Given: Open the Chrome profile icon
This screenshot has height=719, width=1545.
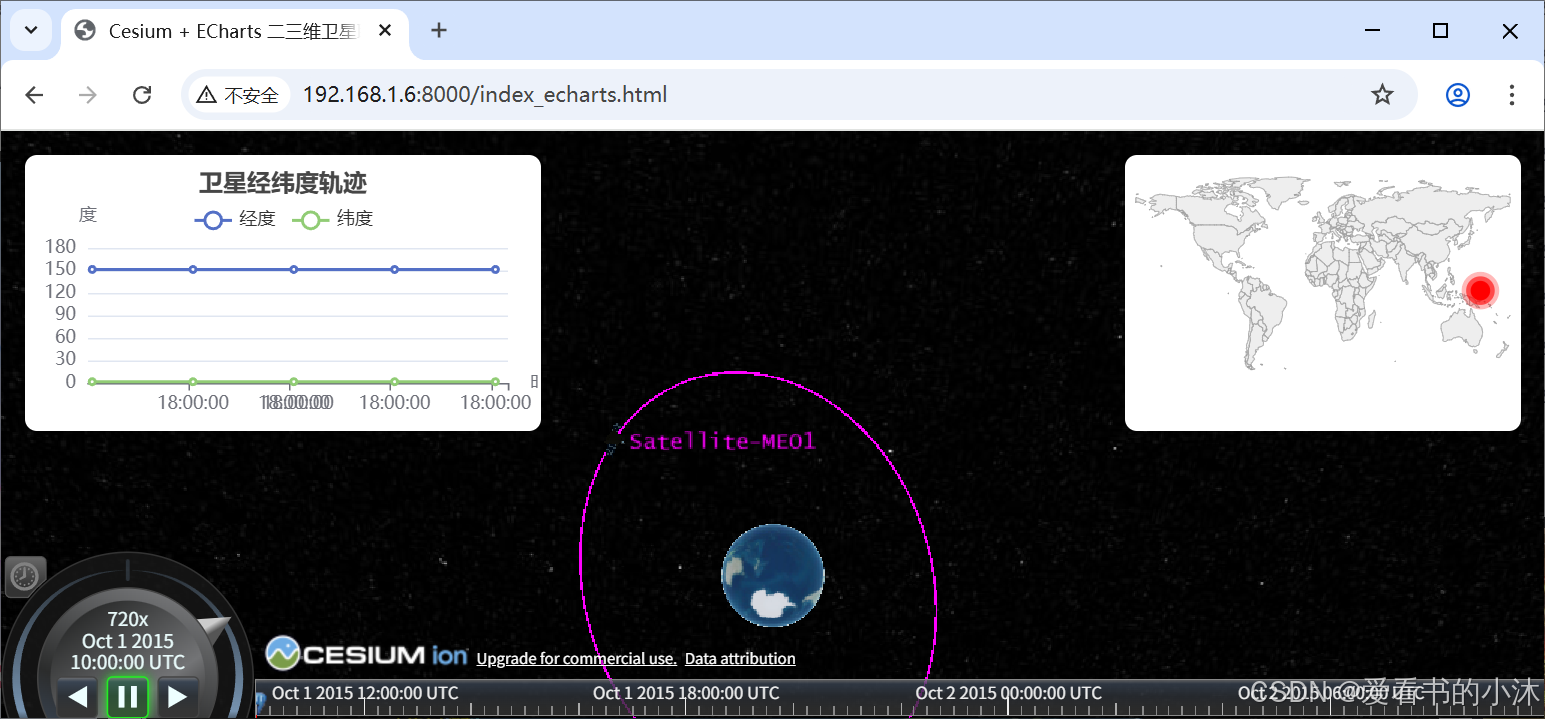Looking at the screenshot, I should point(1458,95).
